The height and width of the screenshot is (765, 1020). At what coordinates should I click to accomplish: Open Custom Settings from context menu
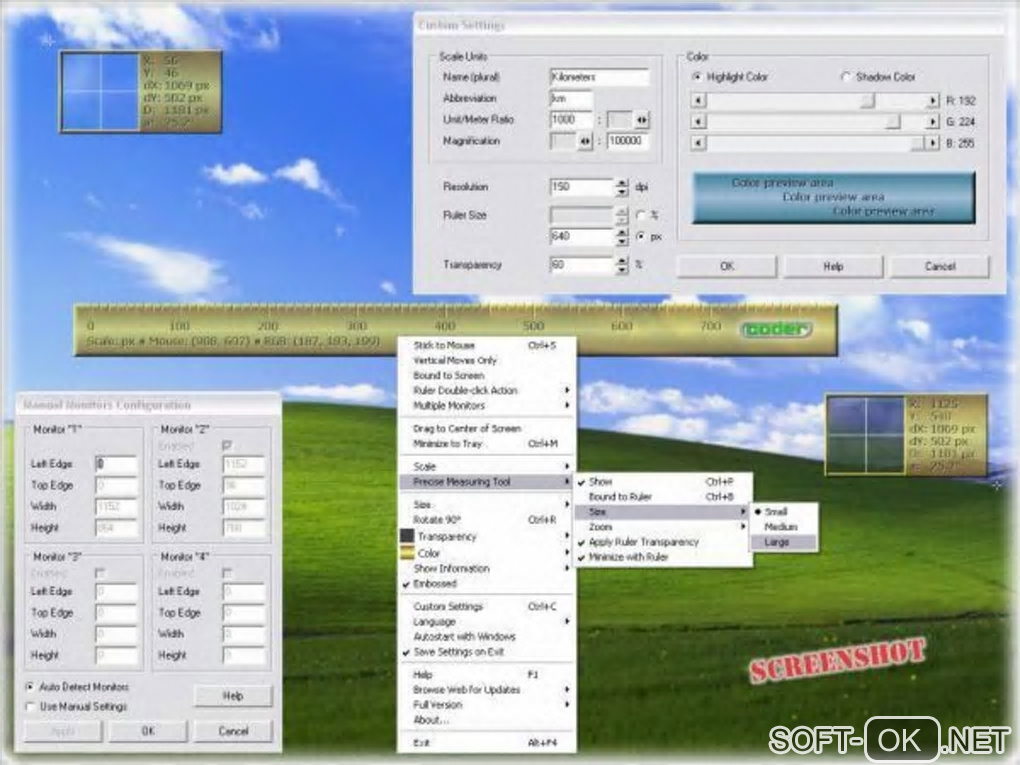click(487, 606)
